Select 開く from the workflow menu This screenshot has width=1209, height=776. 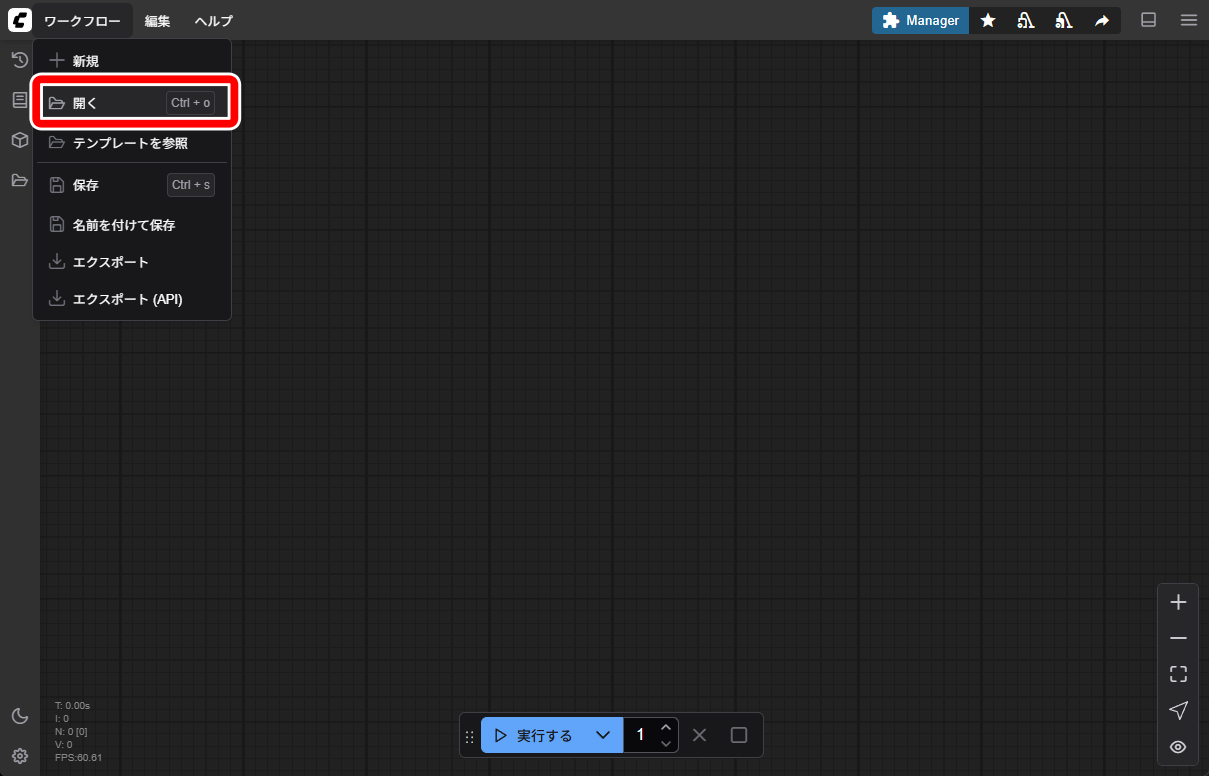pyautogui.click(x=132, y=102)
